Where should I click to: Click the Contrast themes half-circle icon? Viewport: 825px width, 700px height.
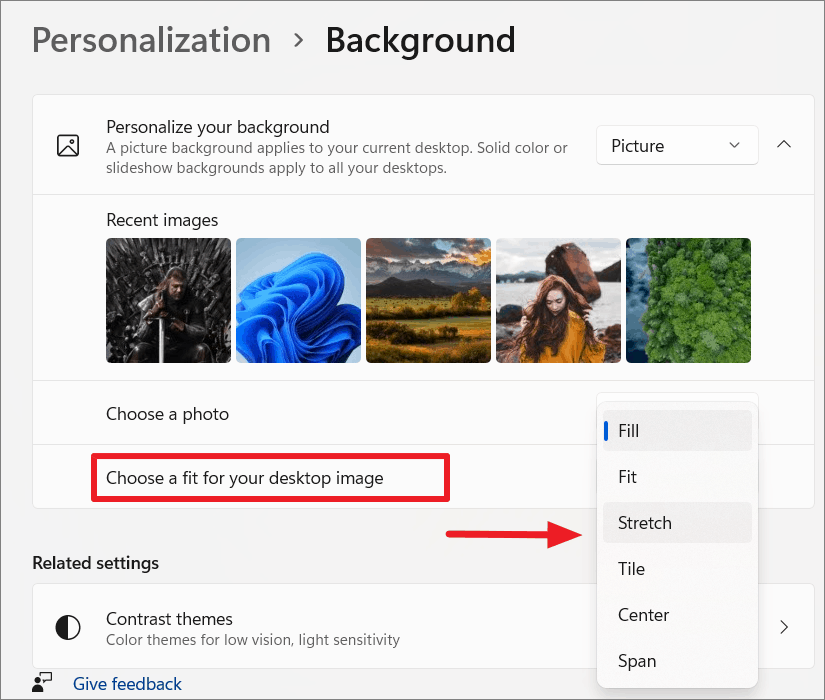(68, 627)
